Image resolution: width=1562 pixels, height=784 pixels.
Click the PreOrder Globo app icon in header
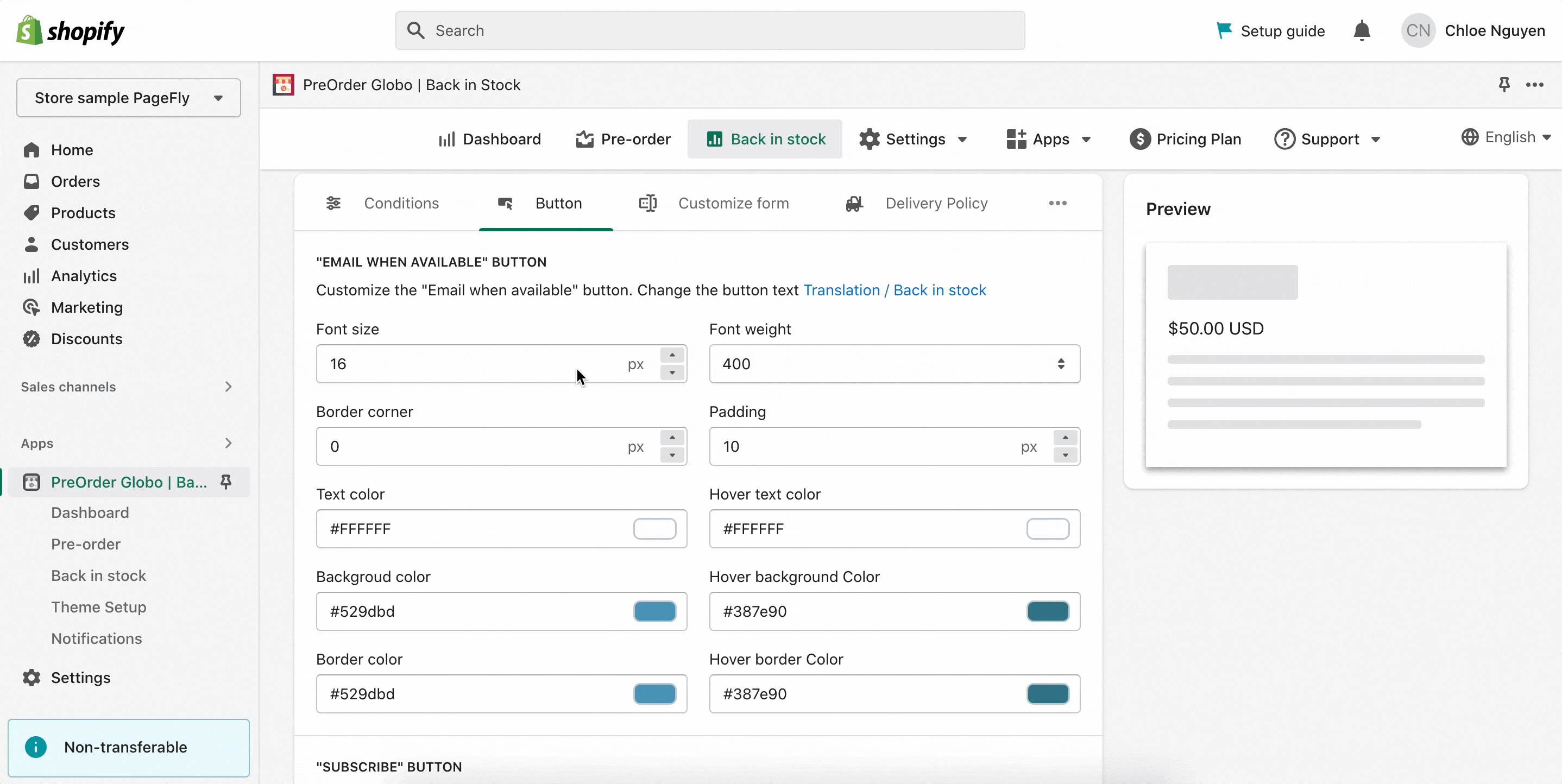(283, 85)
